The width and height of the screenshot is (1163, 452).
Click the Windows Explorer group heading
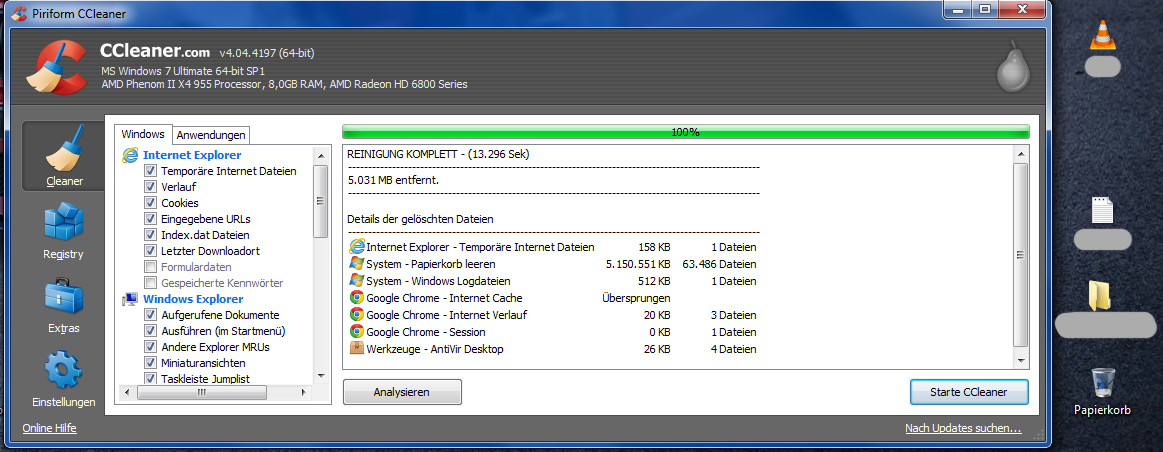click(193, 299)
